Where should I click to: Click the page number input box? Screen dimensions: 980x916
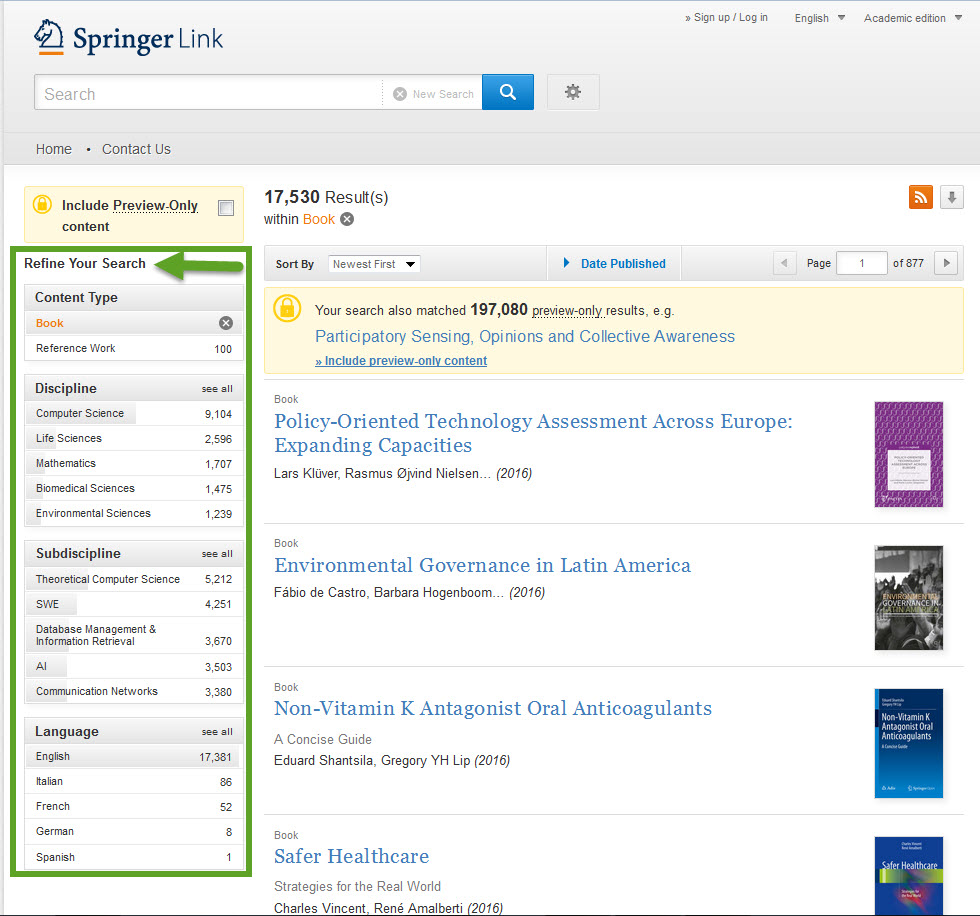tap(861, 263)
